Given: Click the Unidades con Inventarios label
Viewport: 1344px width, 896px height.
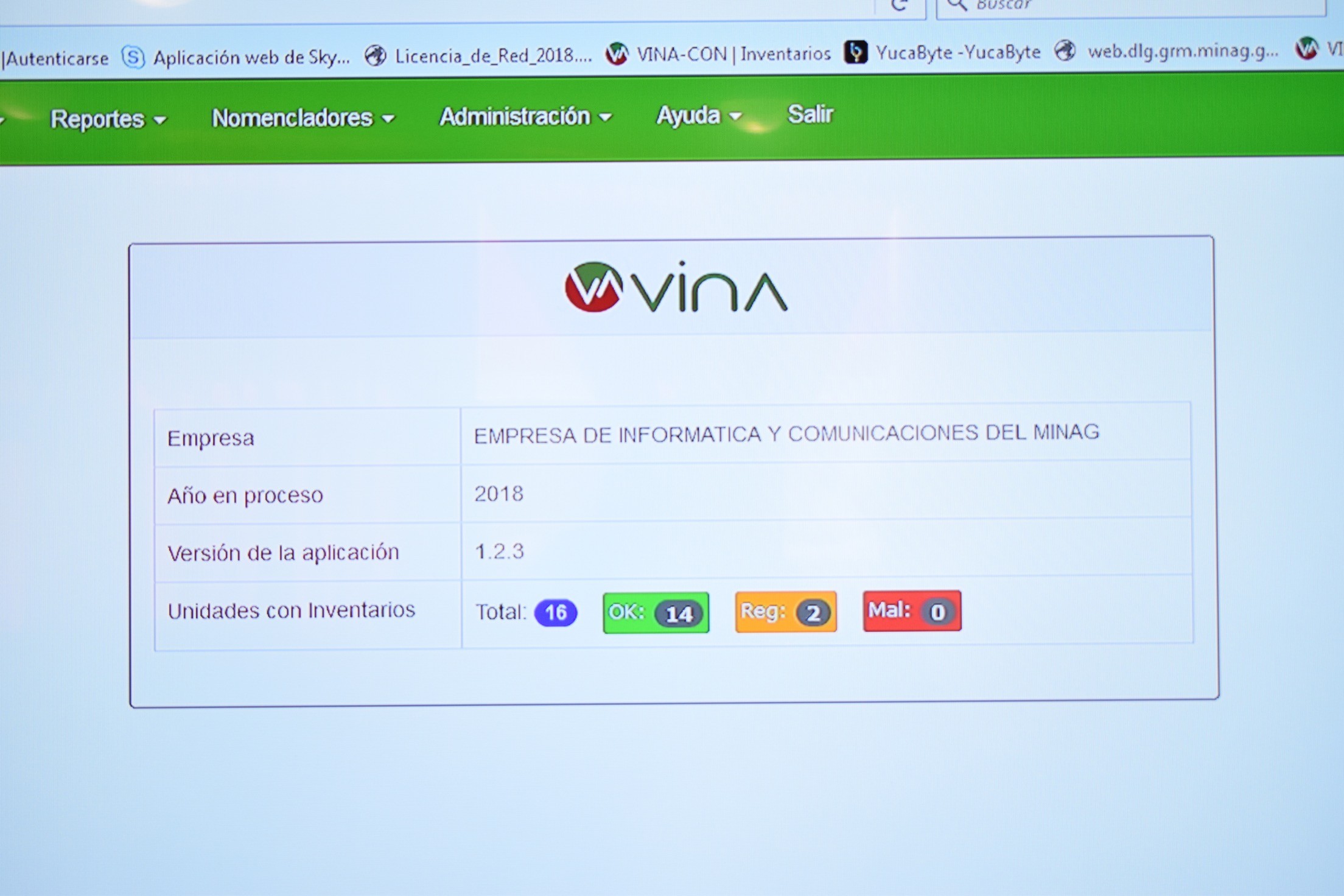Looking at the screenshot, I should [292, 610].
